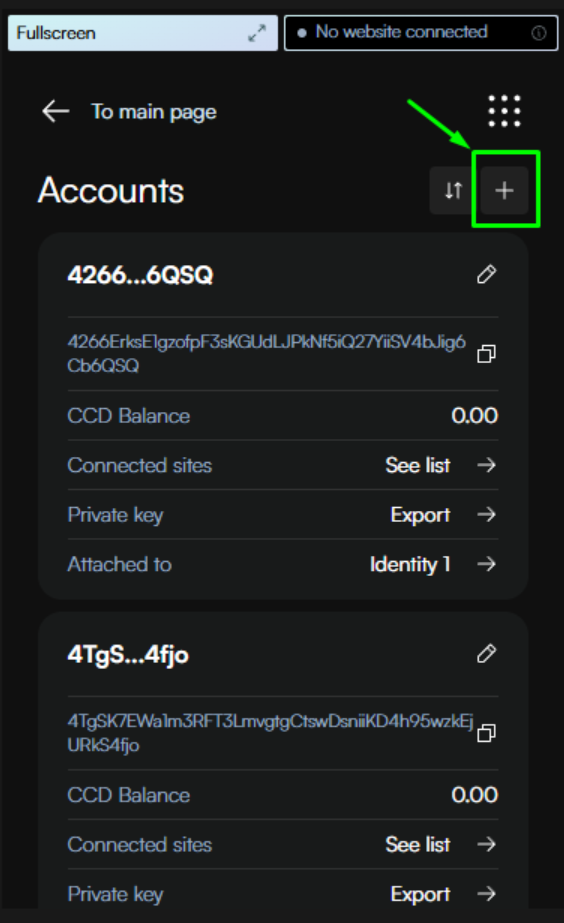Click the sort accounts arrows icon
564x923 pixels.
(453, 190)
